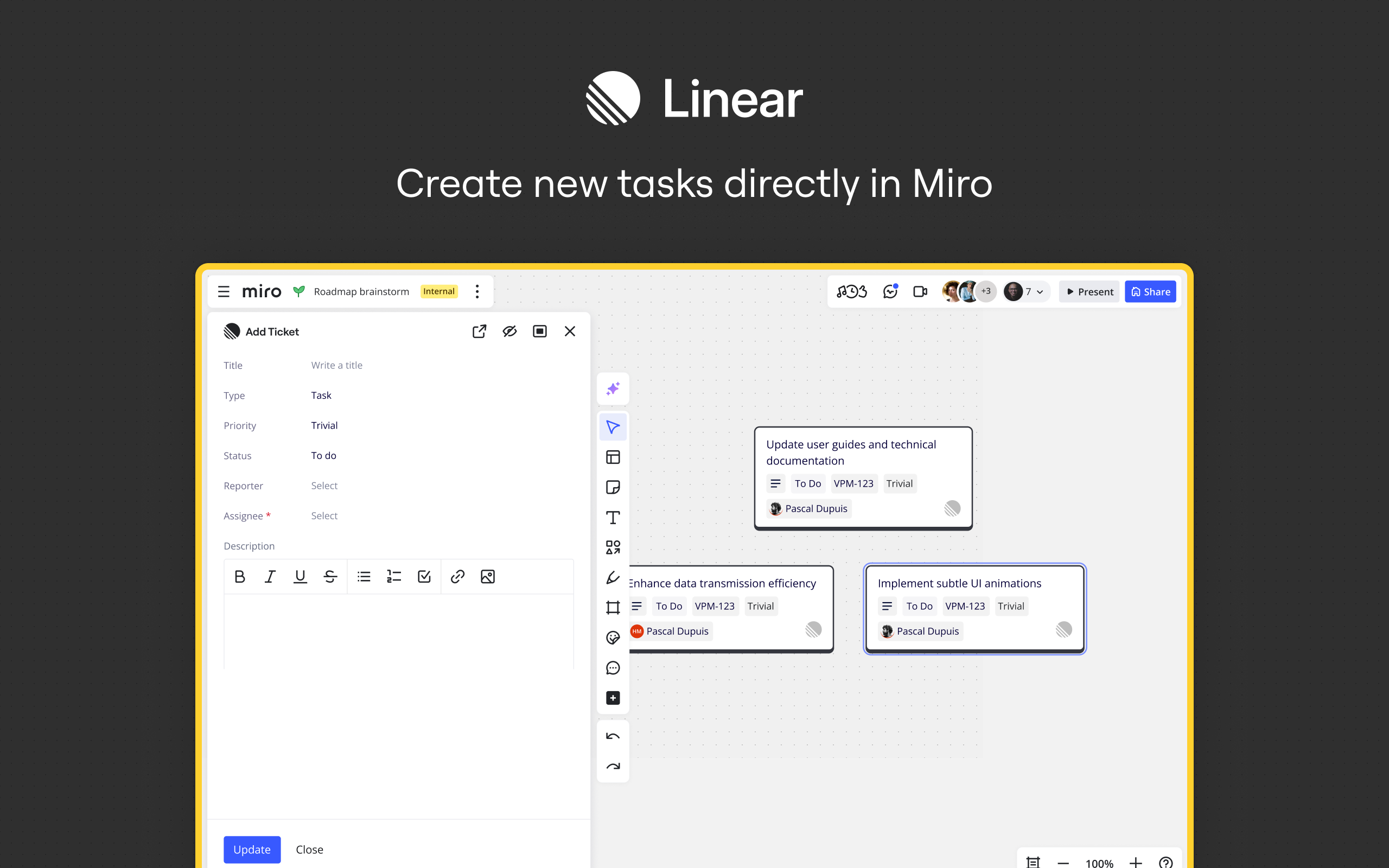Open the Shapes tool

pyautogui.click(x=613, y=548)
